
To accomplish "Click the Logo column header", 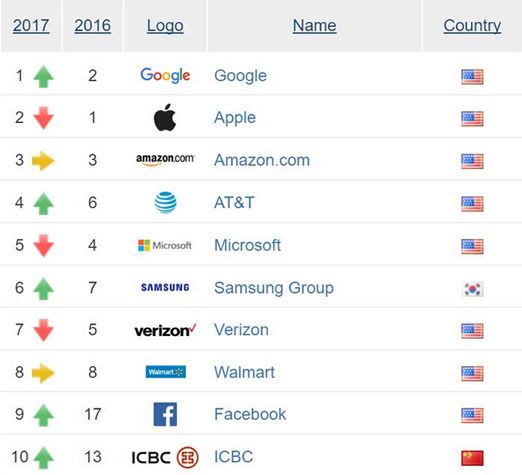I will pos(165,26).
